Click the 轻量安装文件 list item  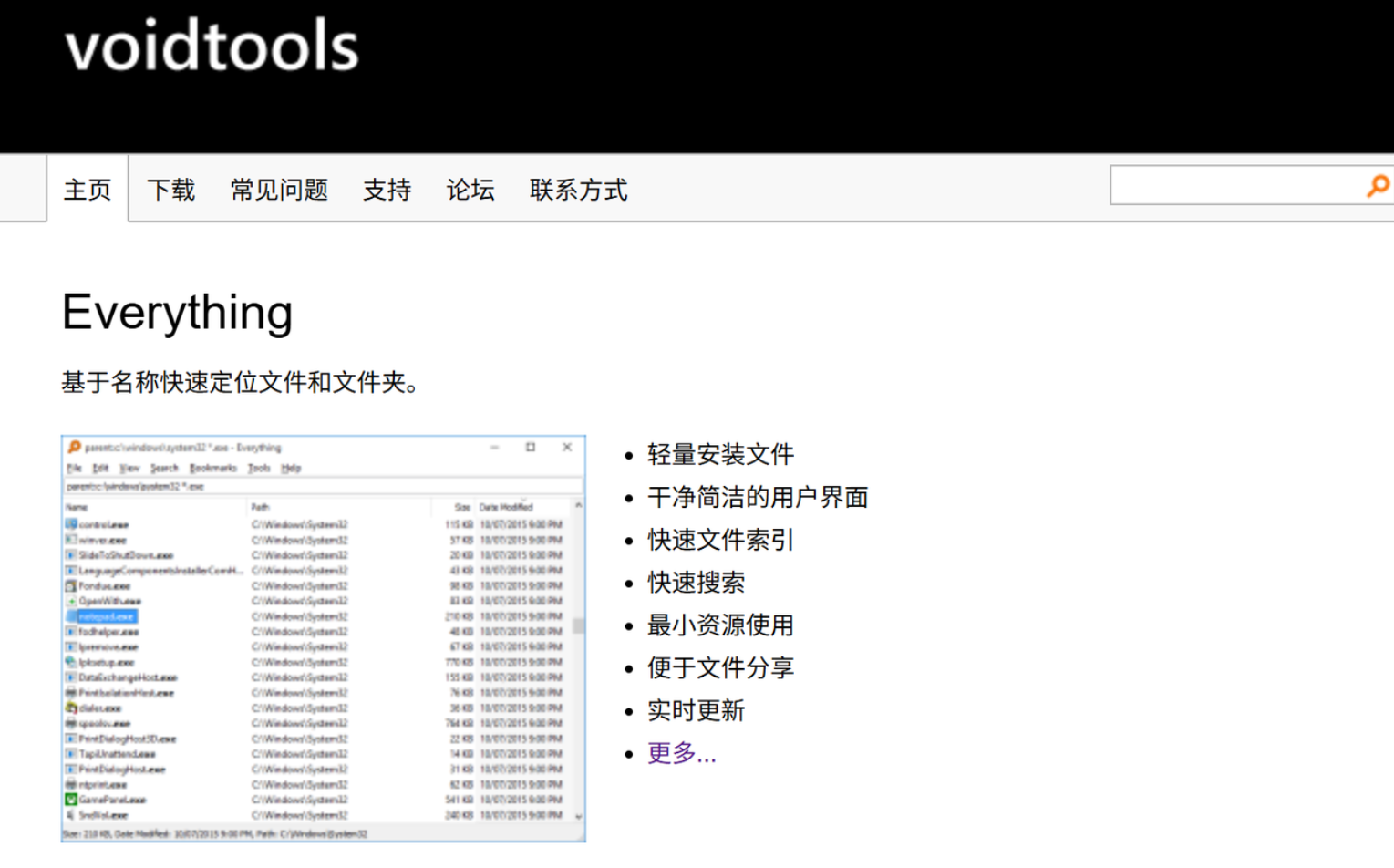[x=721, y=454]
